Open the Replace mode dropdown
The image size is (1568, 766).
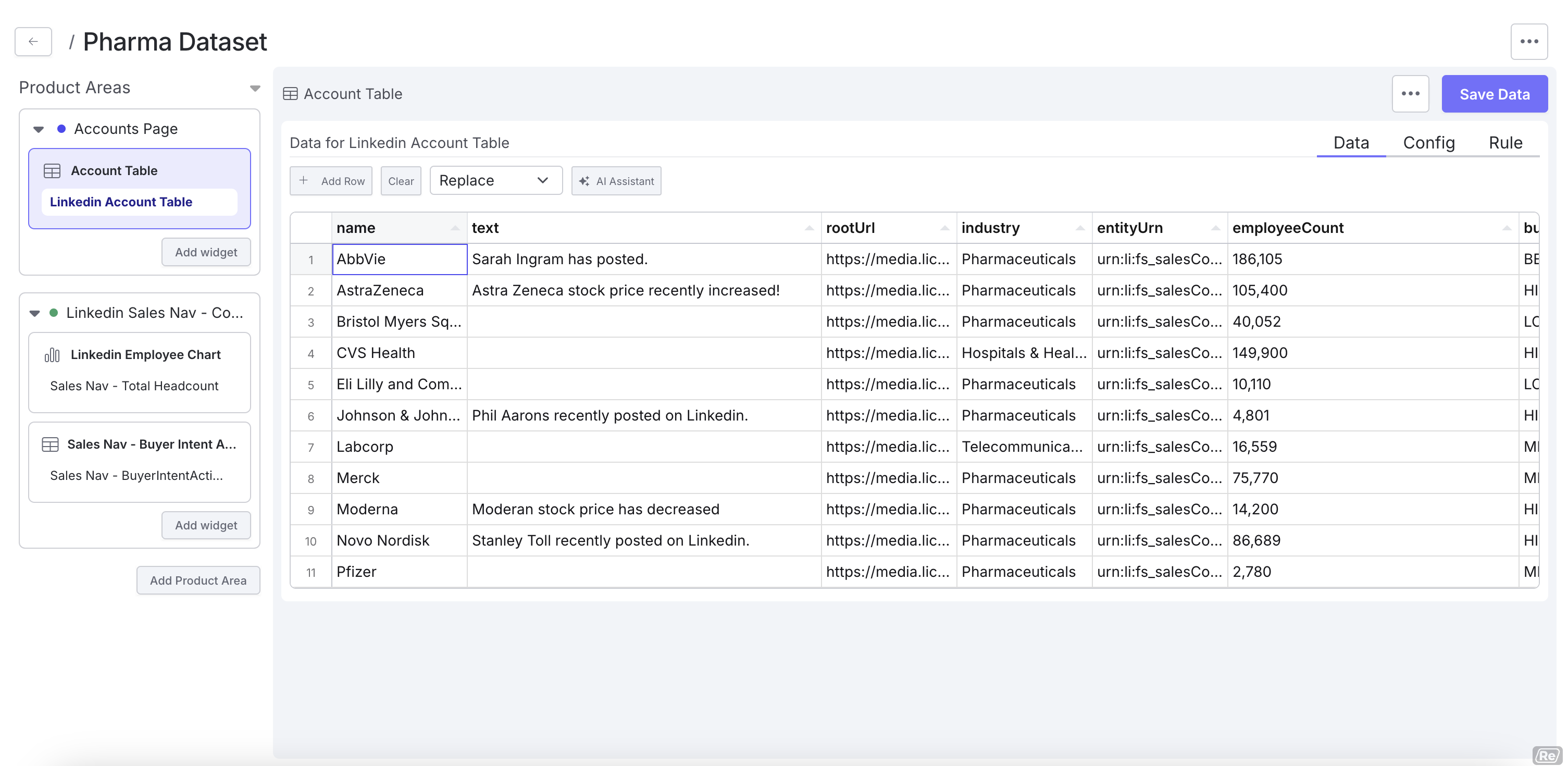coord(495,180)
